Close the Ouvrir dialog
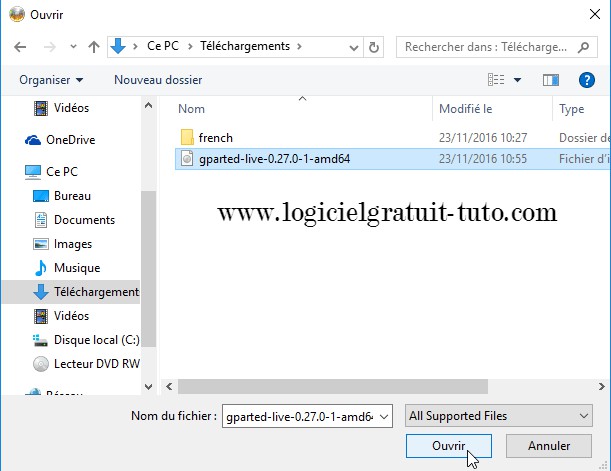The image size is (611, 471). pyautogui.click(x=595, y=14)
